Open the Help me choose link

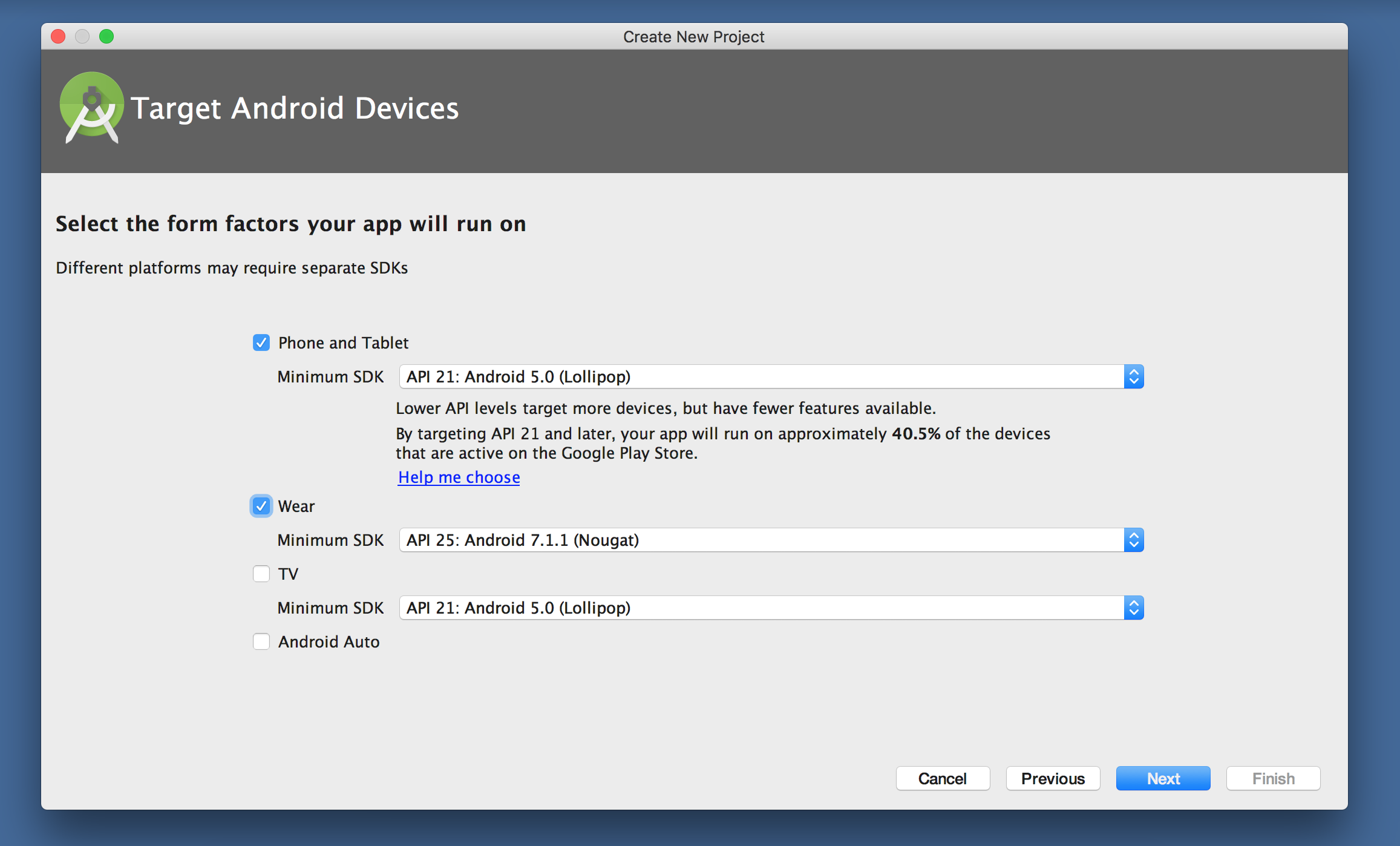coord(459,477)
